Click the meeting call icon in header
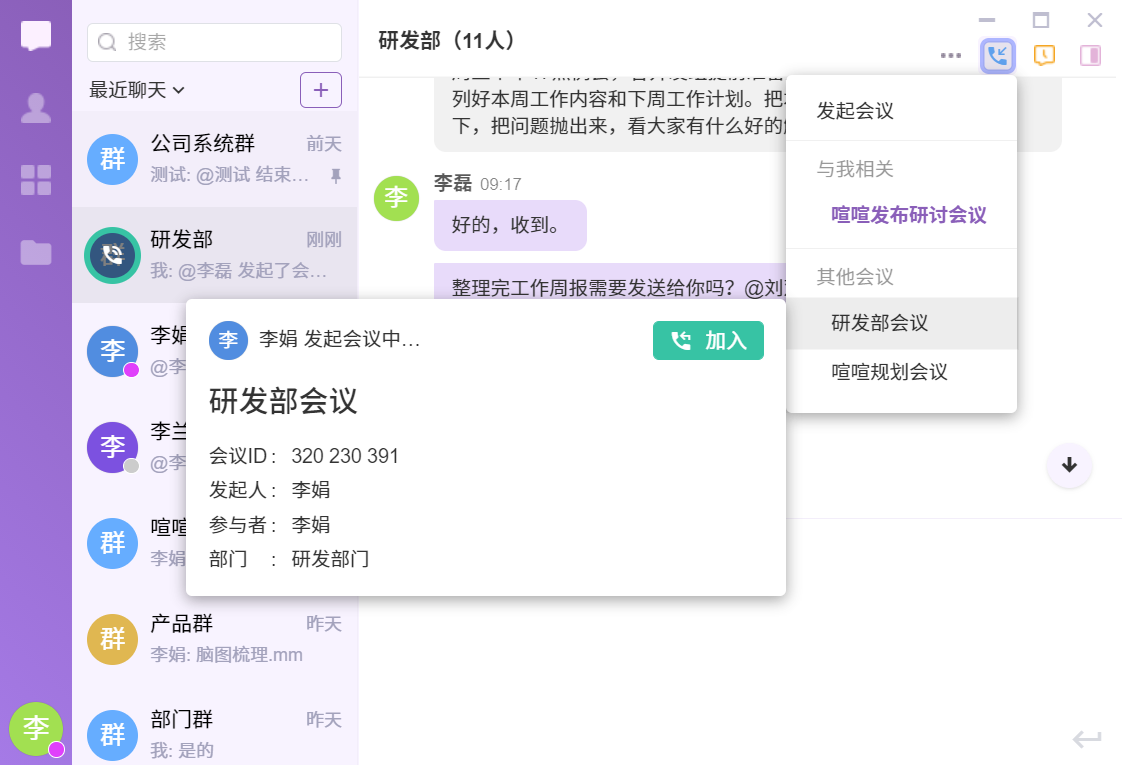 coord(997,55)
